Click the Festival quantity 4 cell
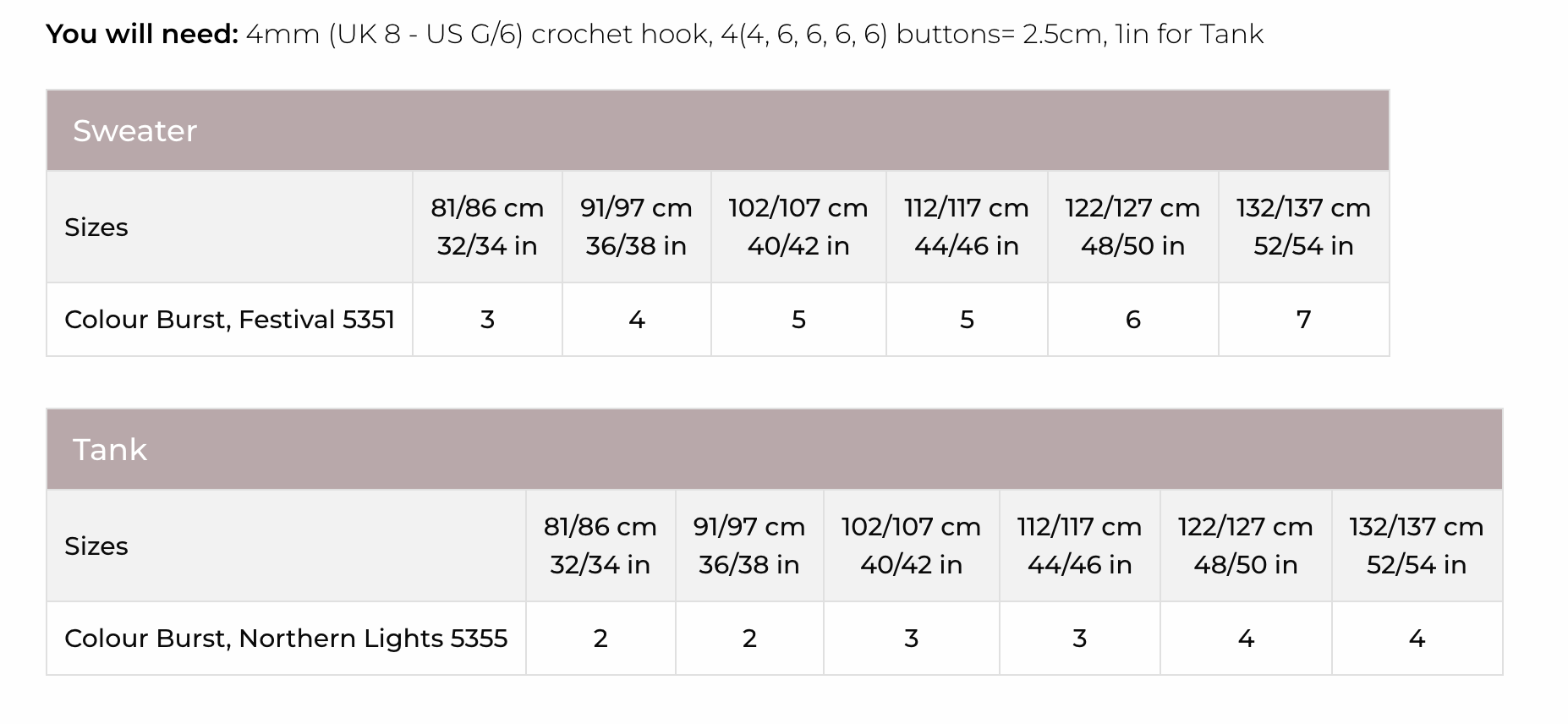1568x724 pixels. (637, 320)
